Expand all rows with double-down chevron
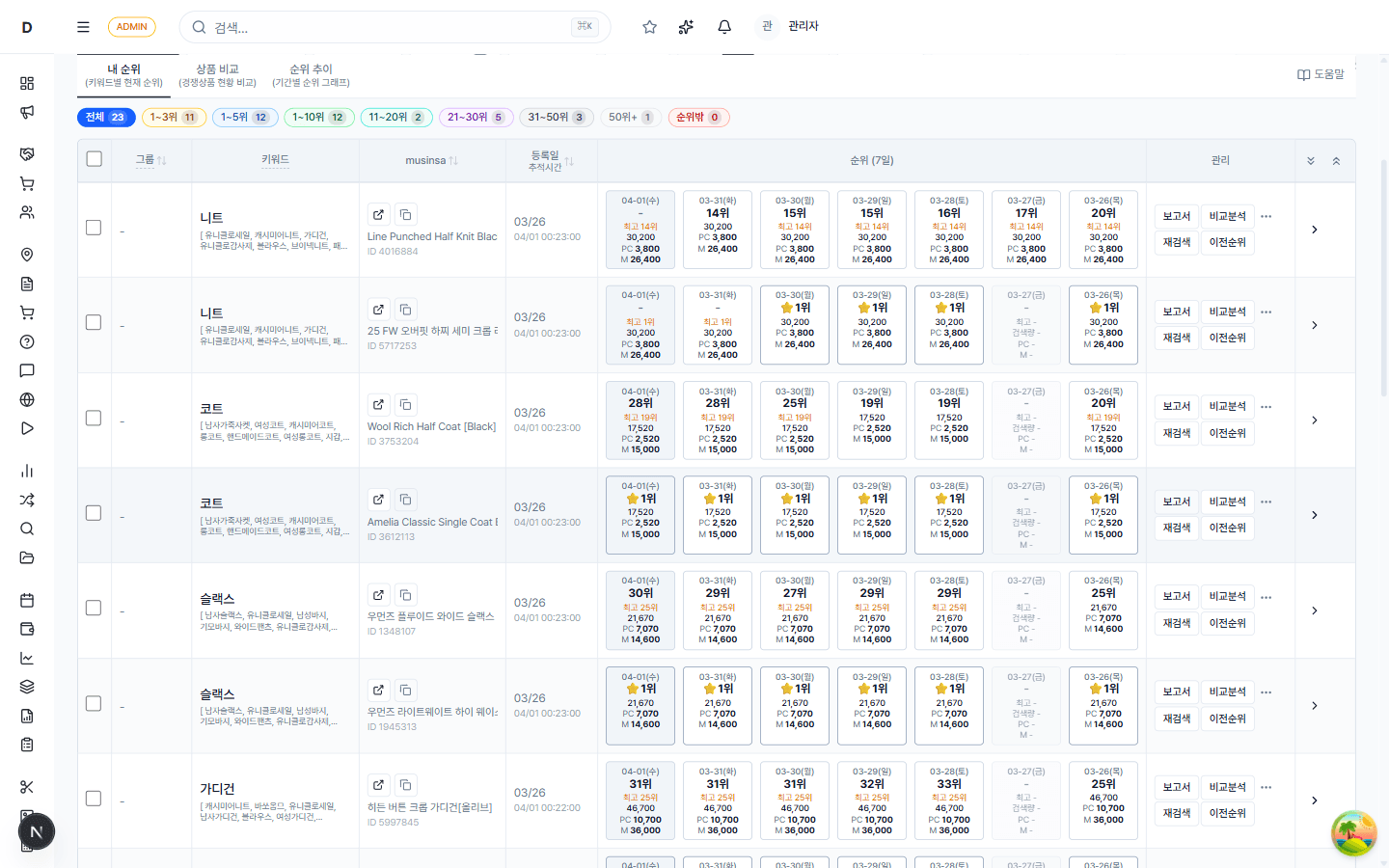Viewport: 1389px width, 868px height. [x=1311, y=161]
